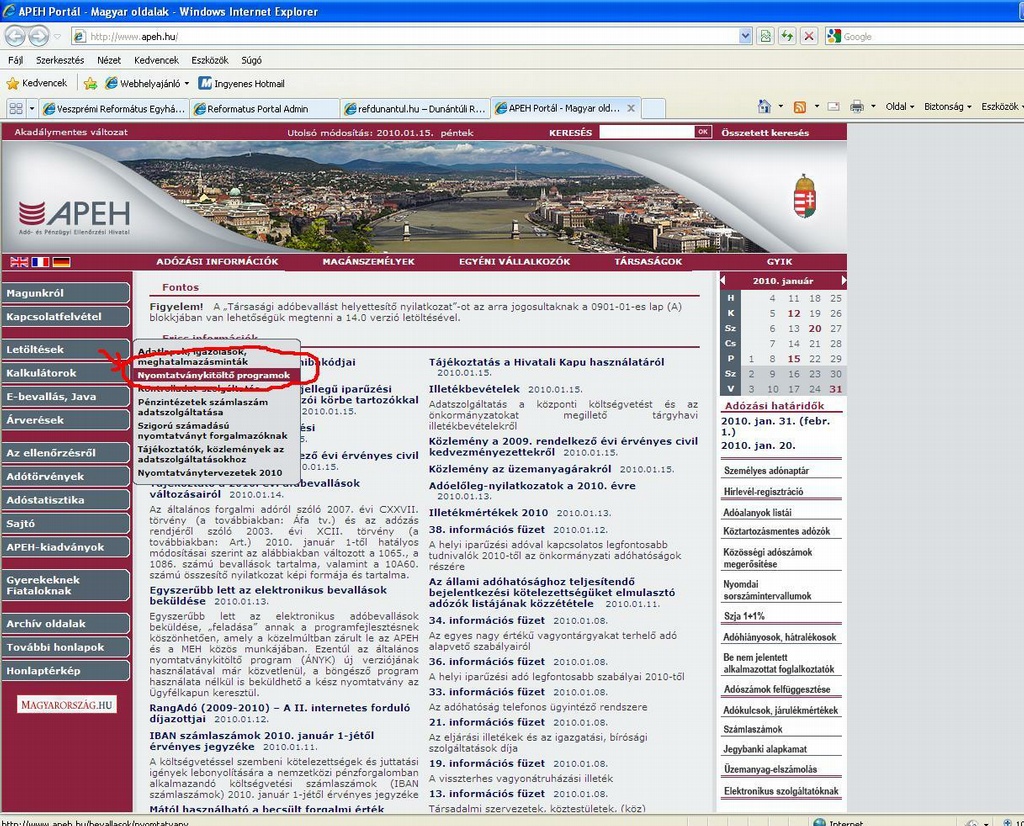This screenshot has height=826, width=1024.
Task: Open the Személyes adónaptár link
Action: [x=766, y=471]
